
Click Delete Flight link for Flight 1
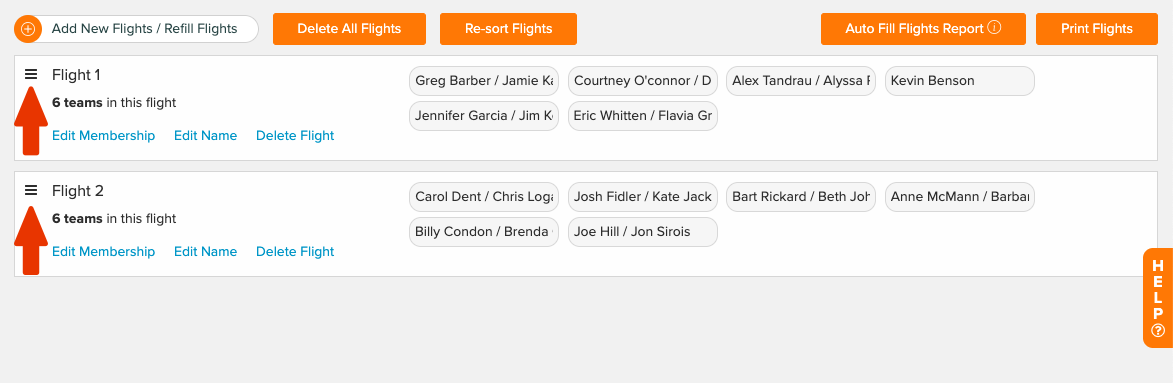coord(295,135)
